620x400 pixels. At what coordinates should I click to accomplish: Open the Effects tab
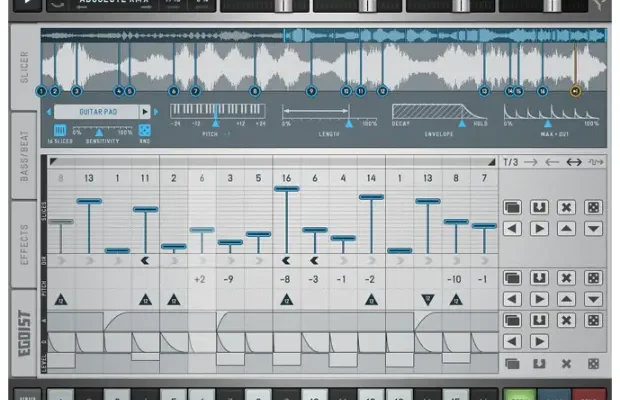point(24,242)
